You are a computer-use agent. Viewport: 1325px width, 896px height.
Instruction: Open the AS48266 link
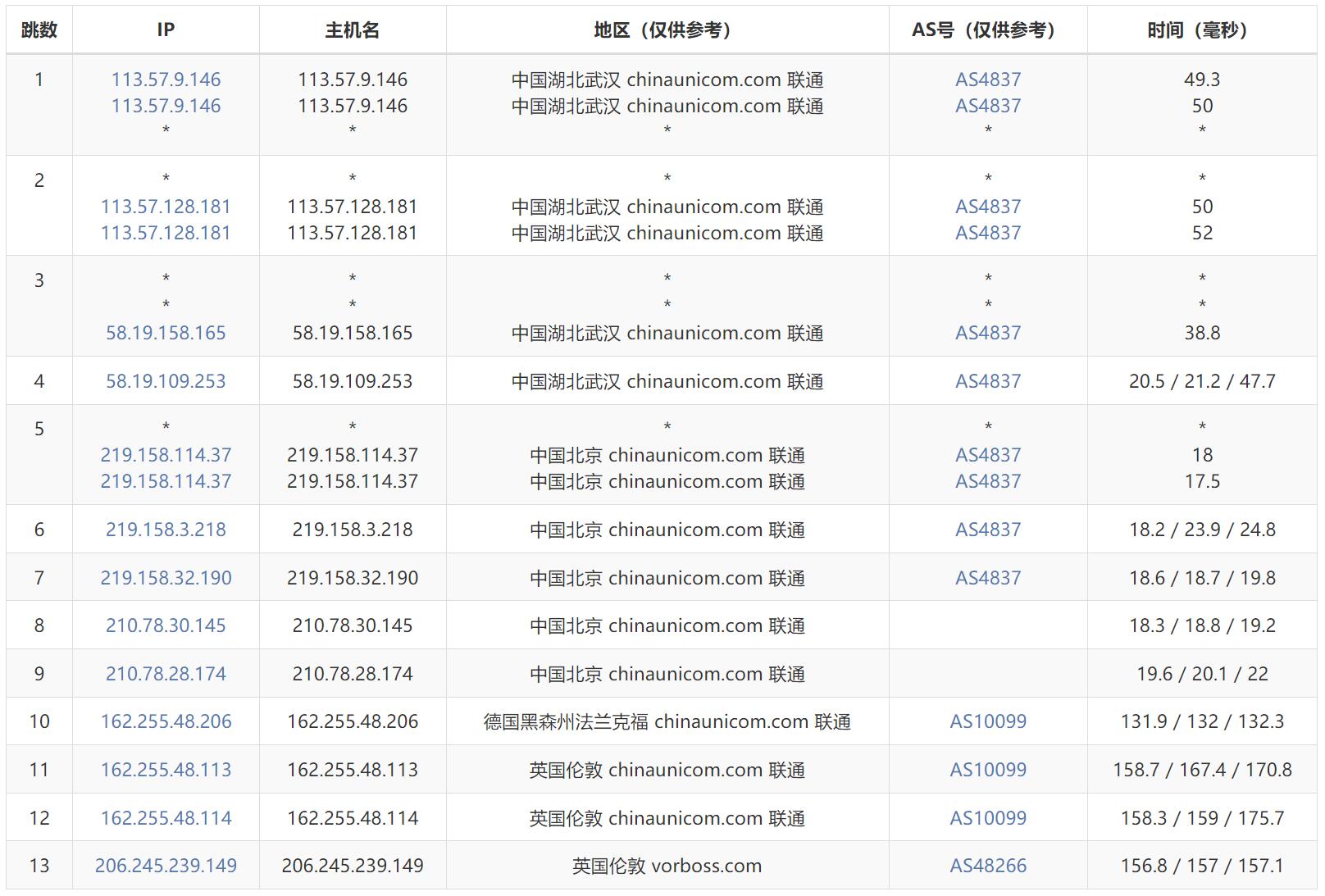tap(988, 866)
